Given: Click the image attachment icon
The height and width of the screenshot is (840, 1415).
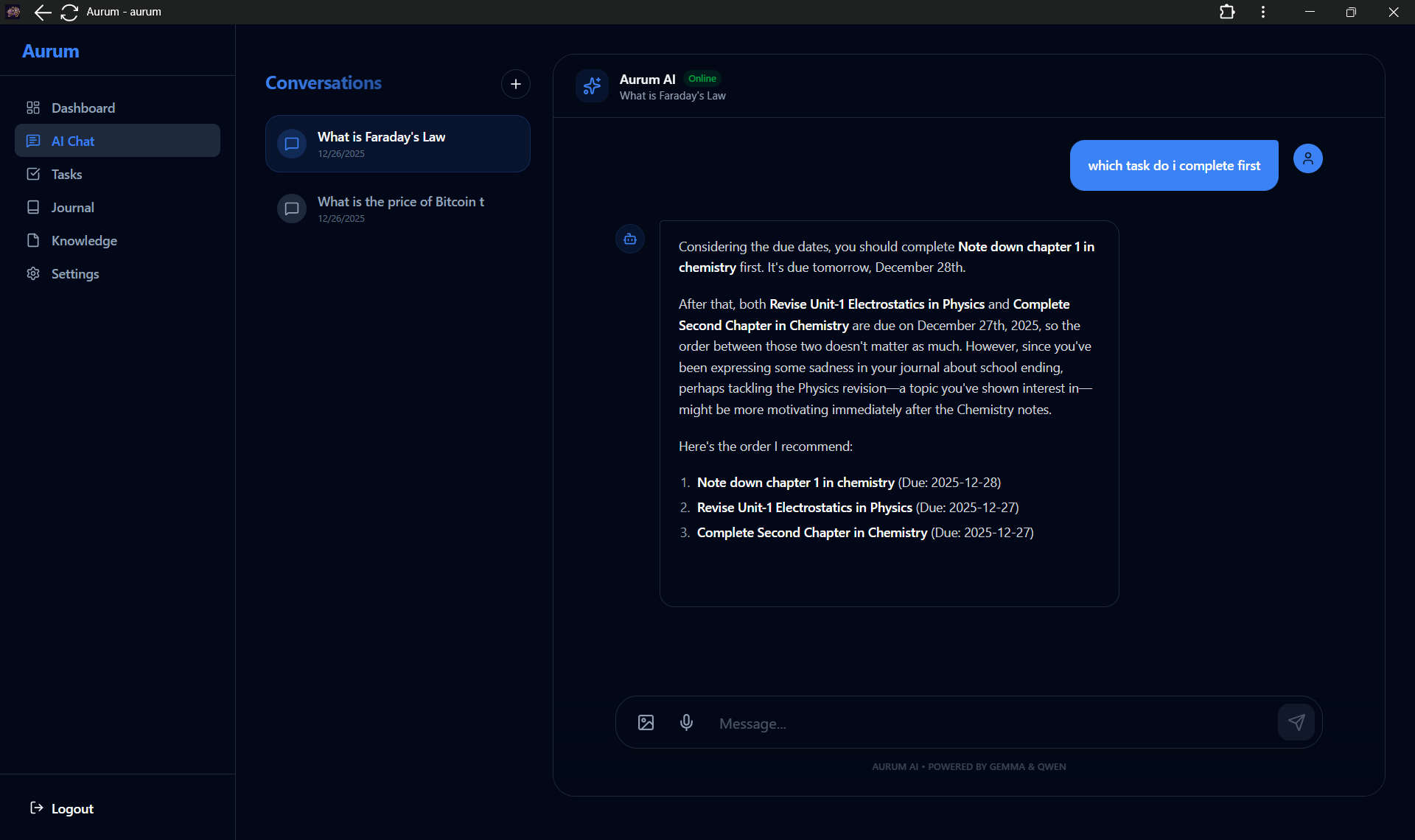Looking at the screenshot, I should [x=645, y=722].
